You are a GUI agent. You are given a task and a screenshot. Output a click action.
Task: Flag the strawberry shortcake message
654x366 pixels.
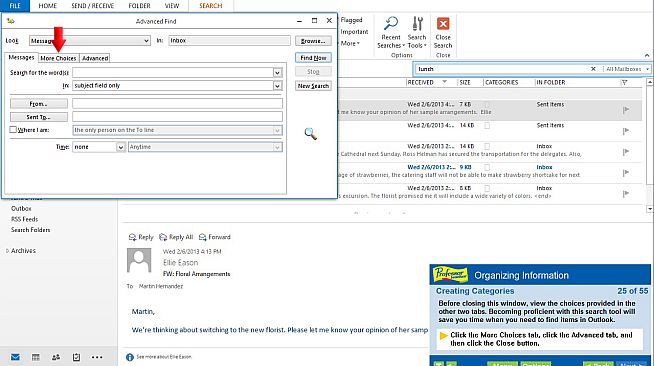(626, 173)
